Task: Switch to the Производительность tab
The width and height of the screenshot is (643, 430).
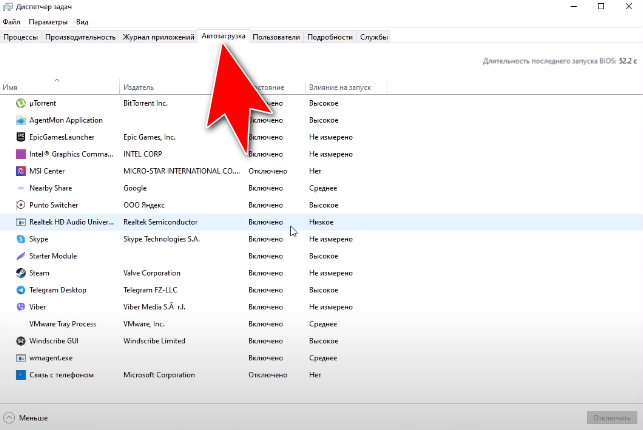Action: click(80, 37)
